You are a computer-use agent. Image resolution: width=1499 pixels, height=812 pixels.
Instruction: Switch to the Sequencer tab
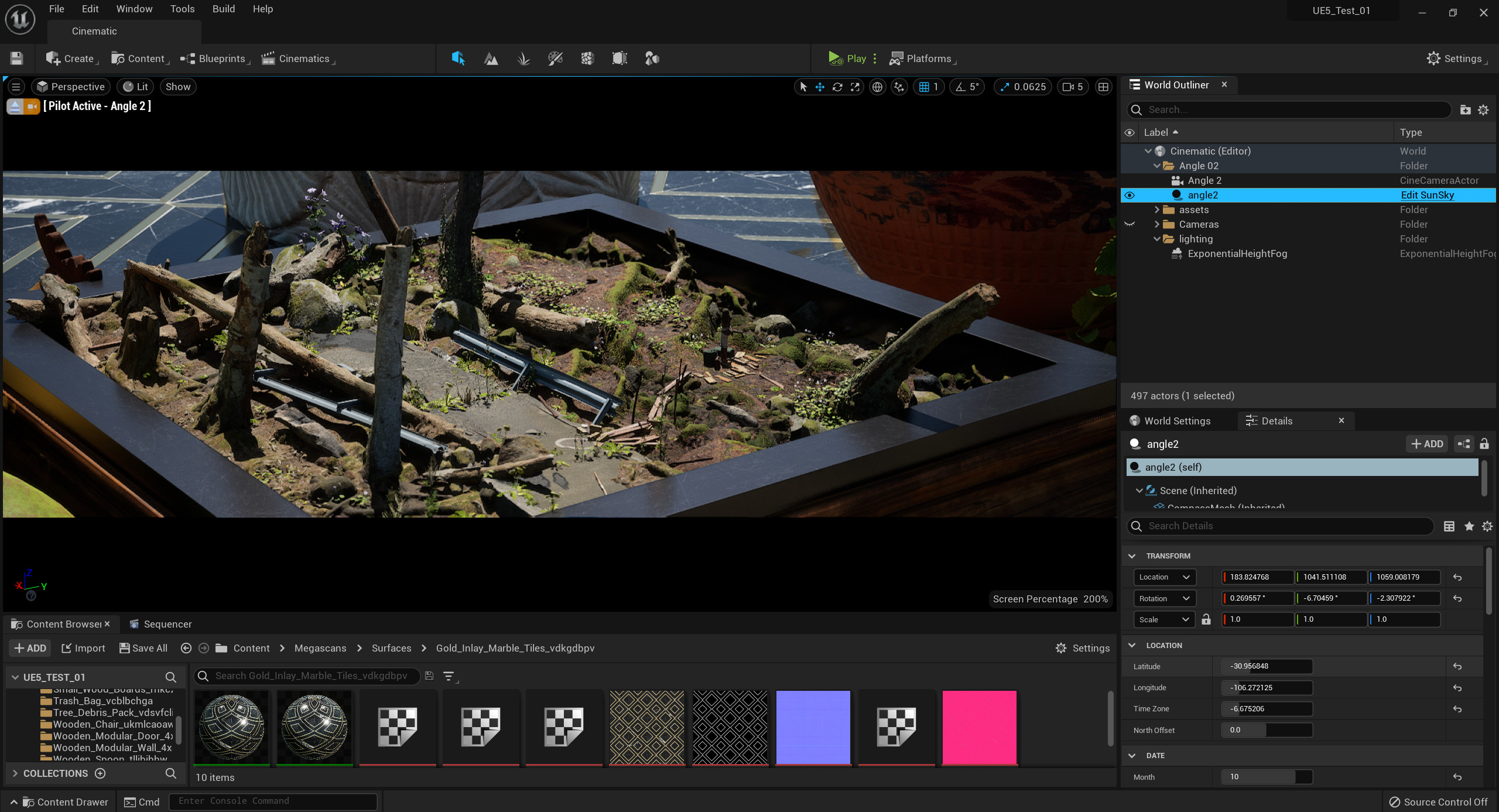pyautogui.click(x=160, y=623)
